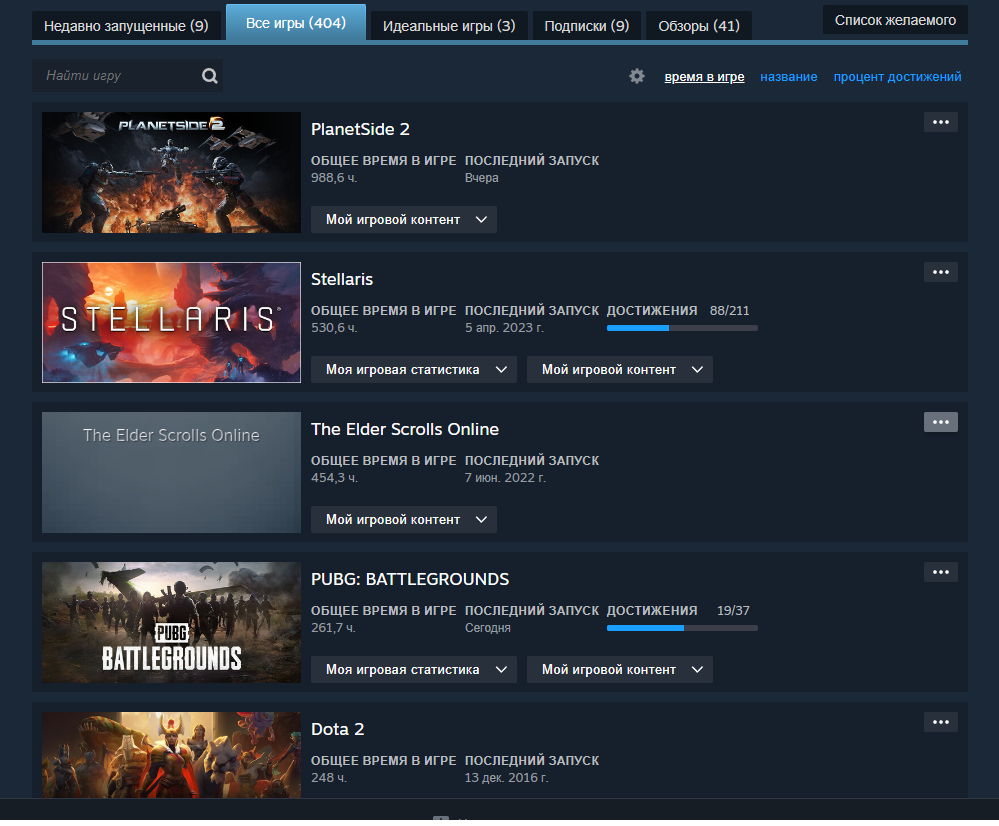Viewport: 999px width, 826px height.
Task: Click PUBG ДОСТИЖЕНИЯ 19/37 label
Action: (678, 611)
